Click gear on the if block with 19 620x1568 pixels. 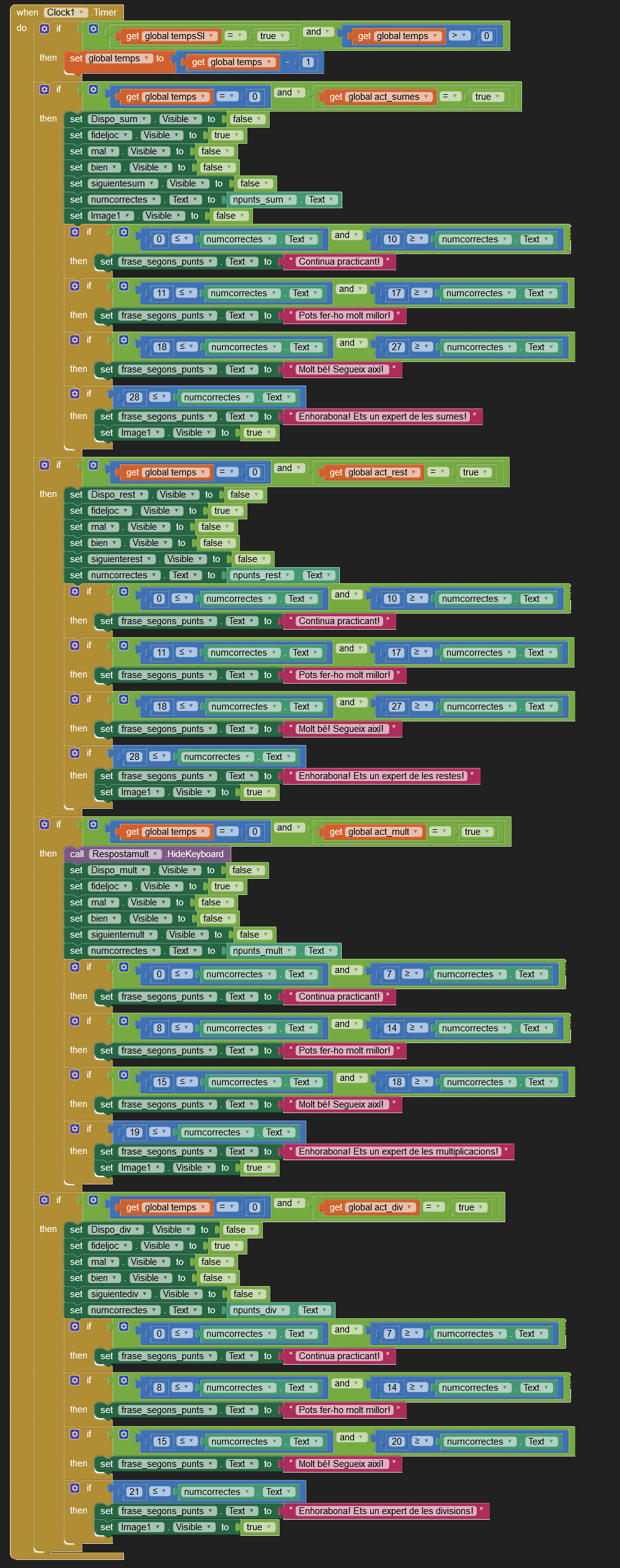tap(74, 1128)
